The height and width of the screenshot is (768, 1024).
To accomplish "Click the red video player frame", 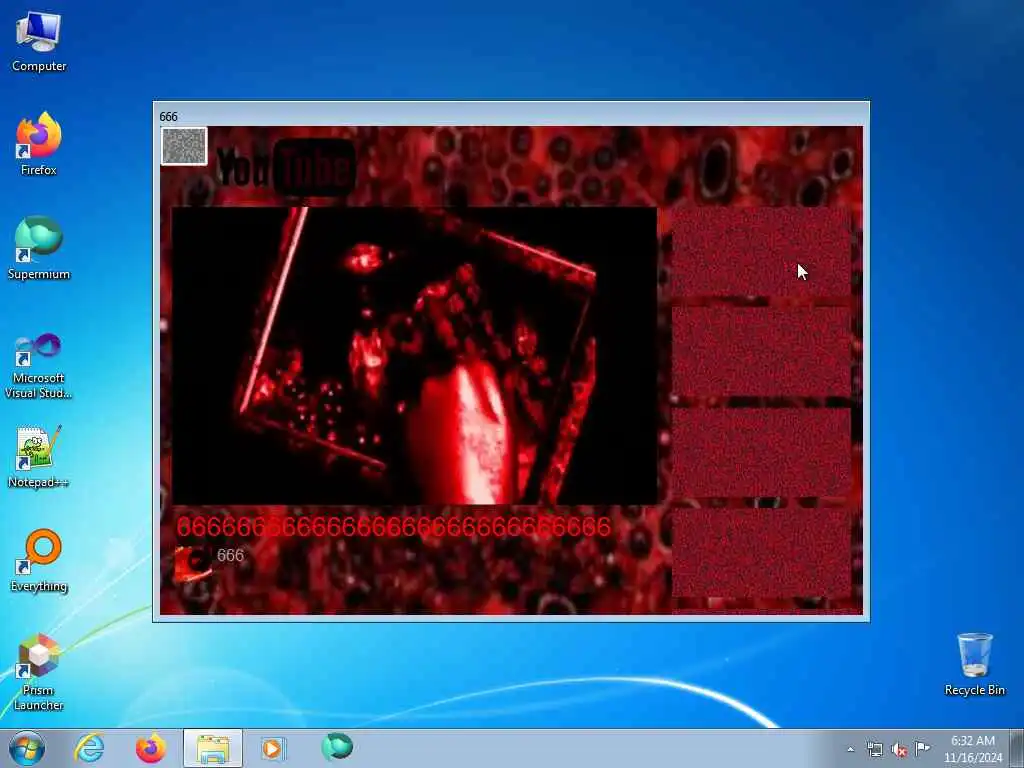I will pos(414,356).
